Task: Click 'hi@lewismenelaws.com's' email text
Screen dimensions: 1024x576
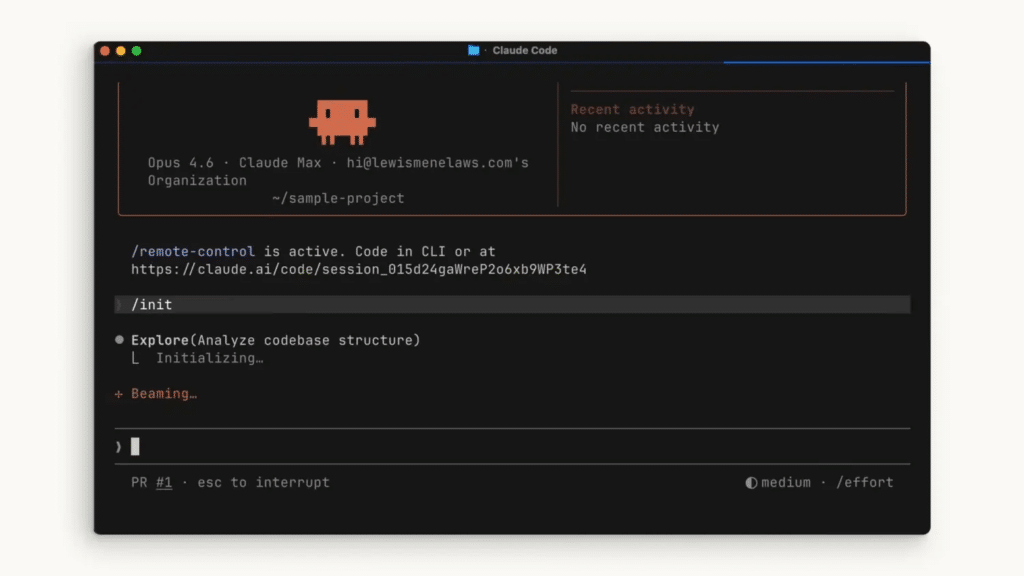Action: (438, 163)
